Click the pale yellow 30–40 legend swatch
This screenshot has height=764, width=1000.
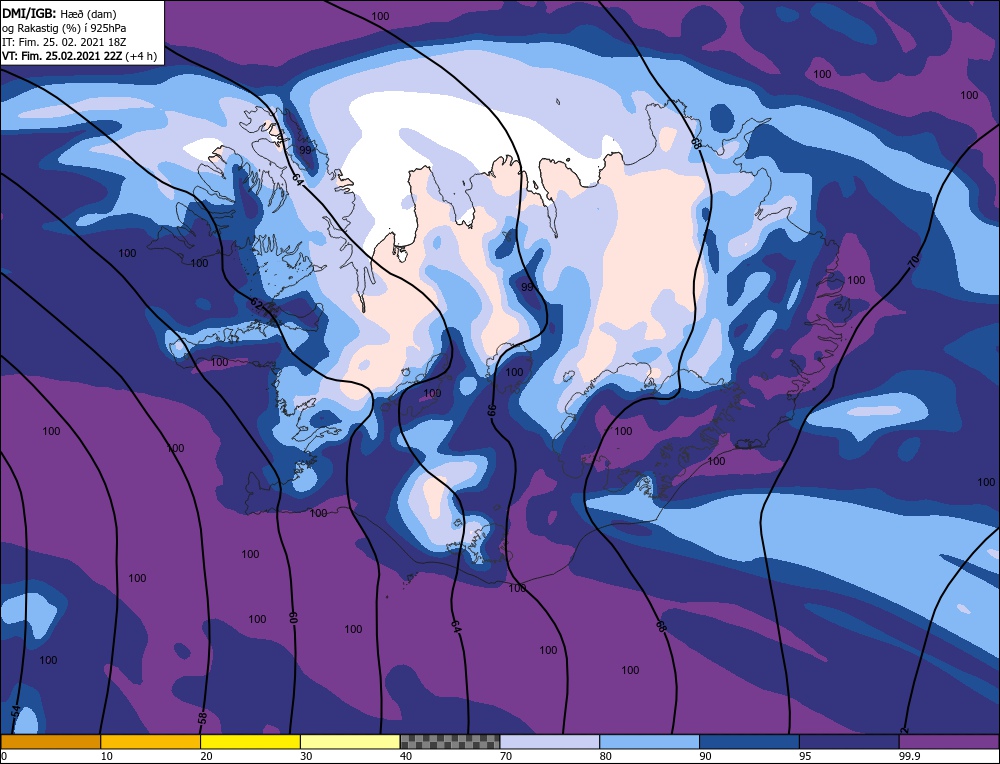pyautogui.click(x=350, y=742)
